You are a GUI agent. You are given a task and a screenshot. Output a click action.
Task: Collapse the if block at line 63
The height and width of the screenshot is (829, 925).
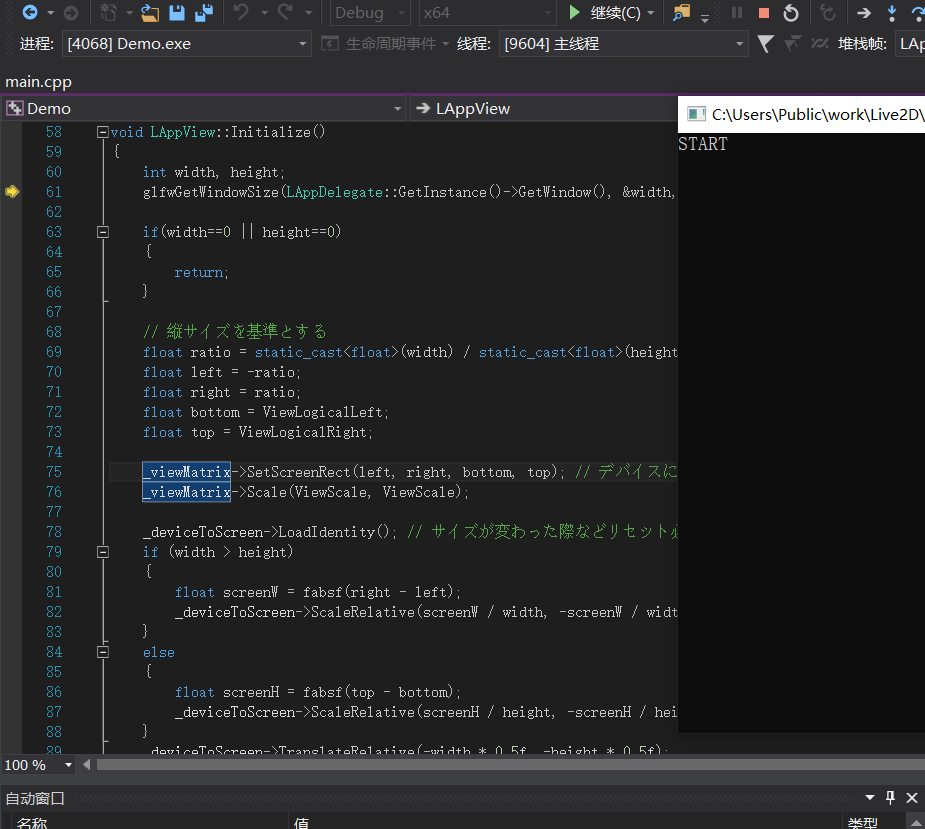click(102, 232)
